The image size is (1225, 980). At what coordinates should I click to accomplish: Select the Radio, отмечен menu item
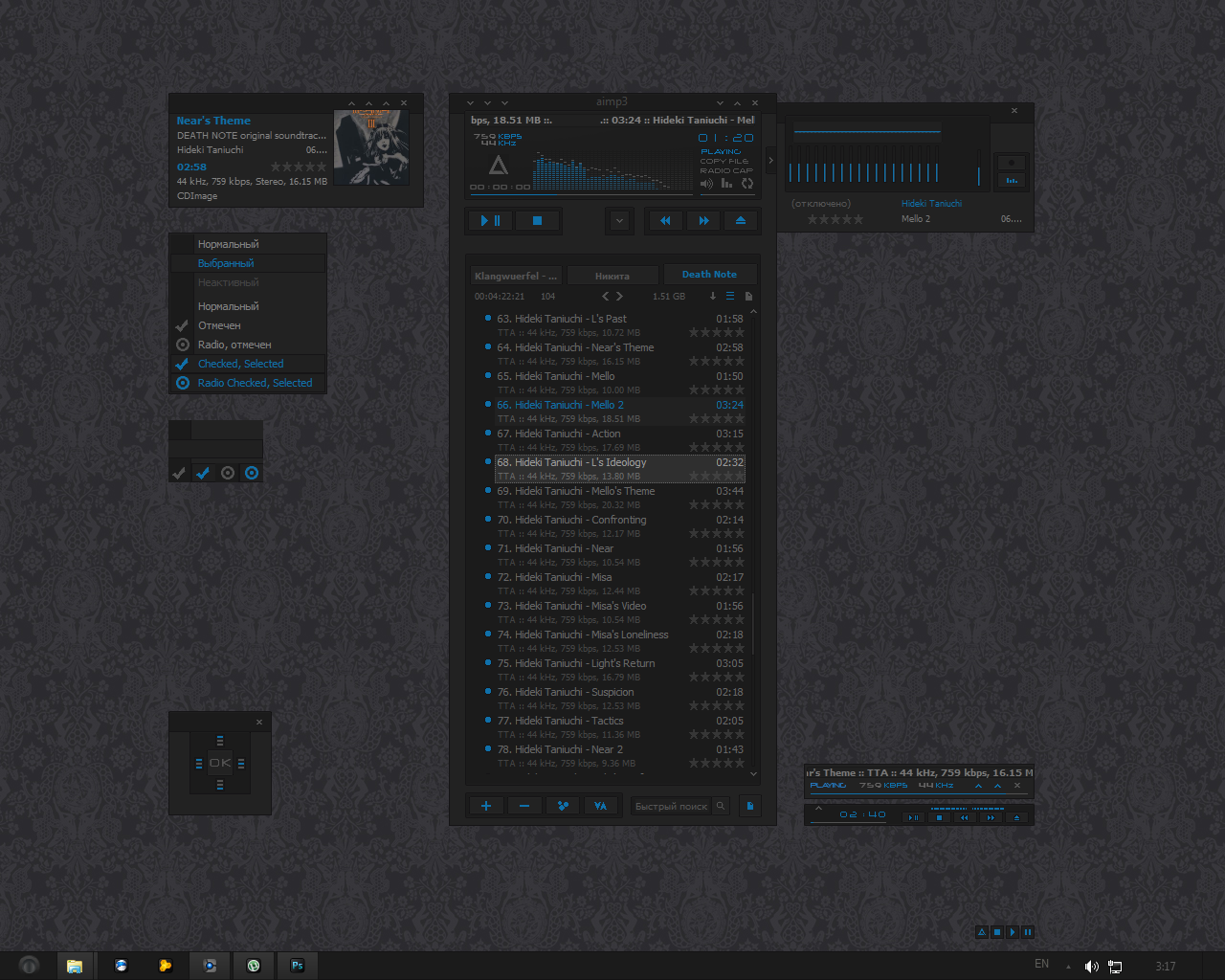248,345
